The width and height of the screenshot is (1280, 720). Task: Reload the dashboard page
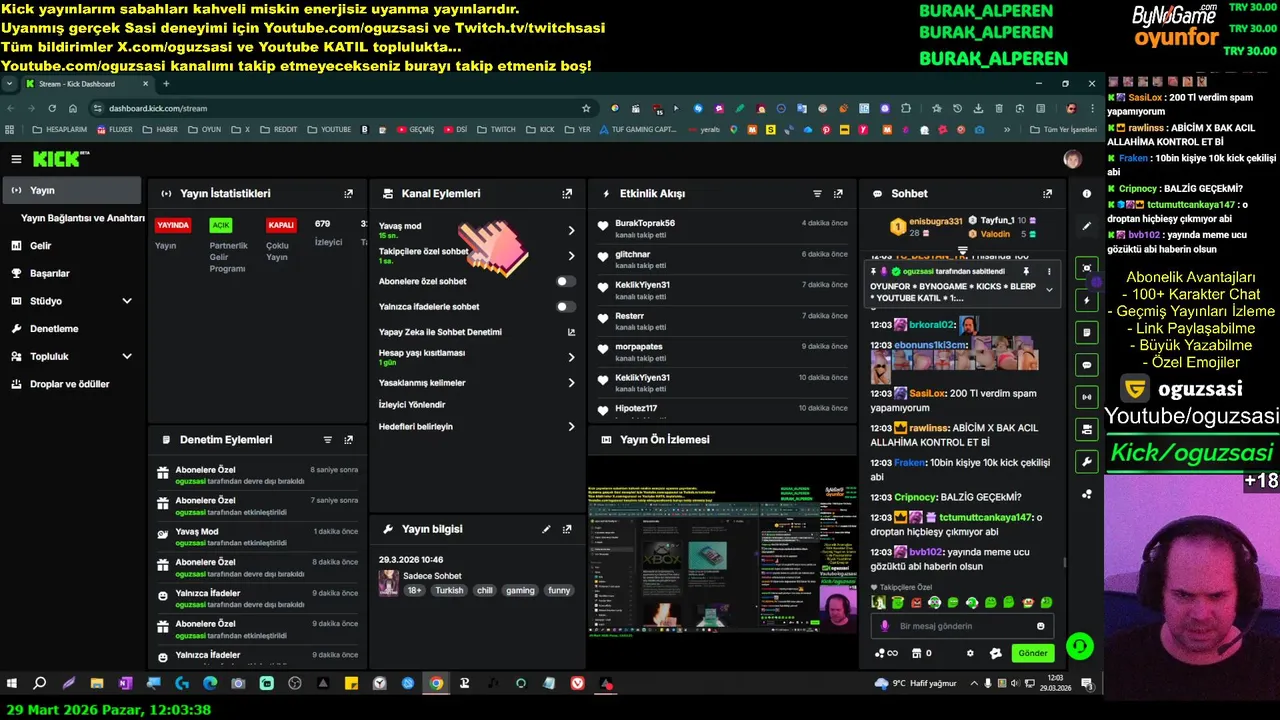[x=52, y=108]
